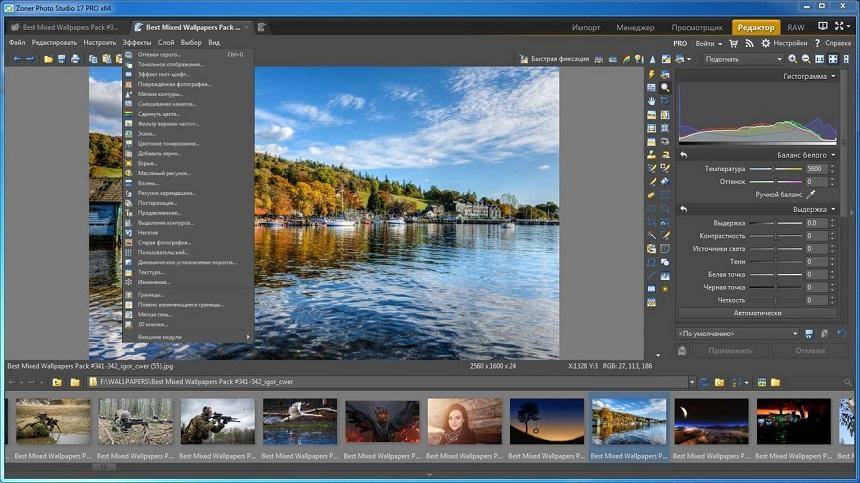Select the woman portrait thumbnail
Viewport: 860px width, 483px height.
tap(465, 421)
